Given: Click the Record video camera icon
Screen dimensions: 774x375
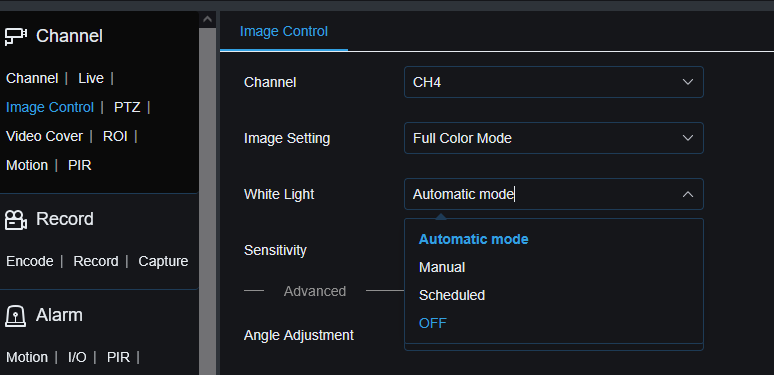Looking at the screenshot, I should click(x=16, y=220).
